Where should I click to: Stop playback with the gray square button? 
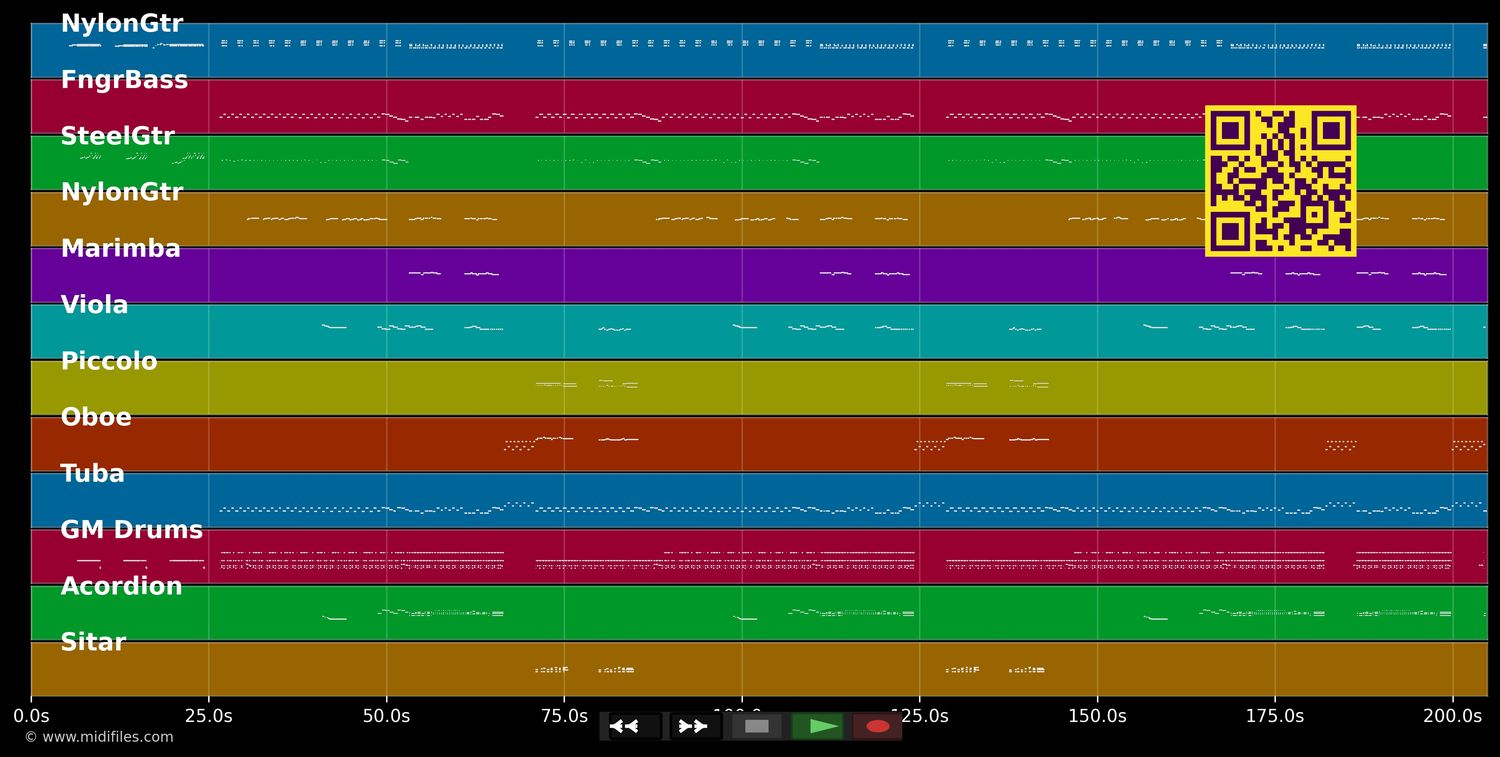757,726
